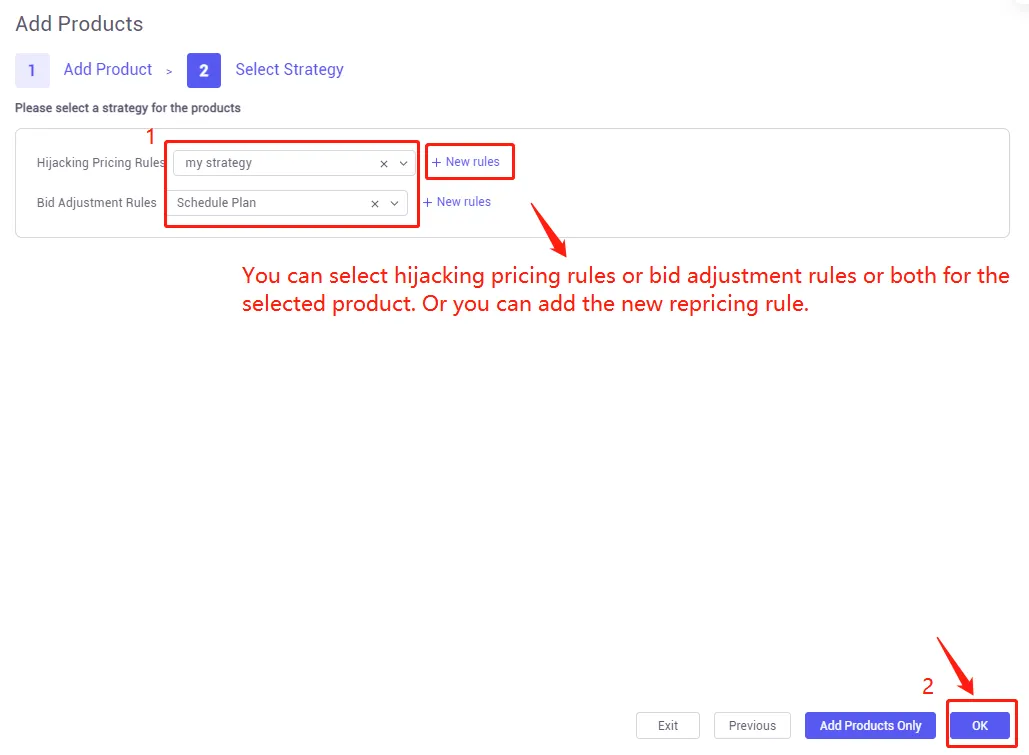Click the step 1 numbered badge

click(x=32, y=70)
